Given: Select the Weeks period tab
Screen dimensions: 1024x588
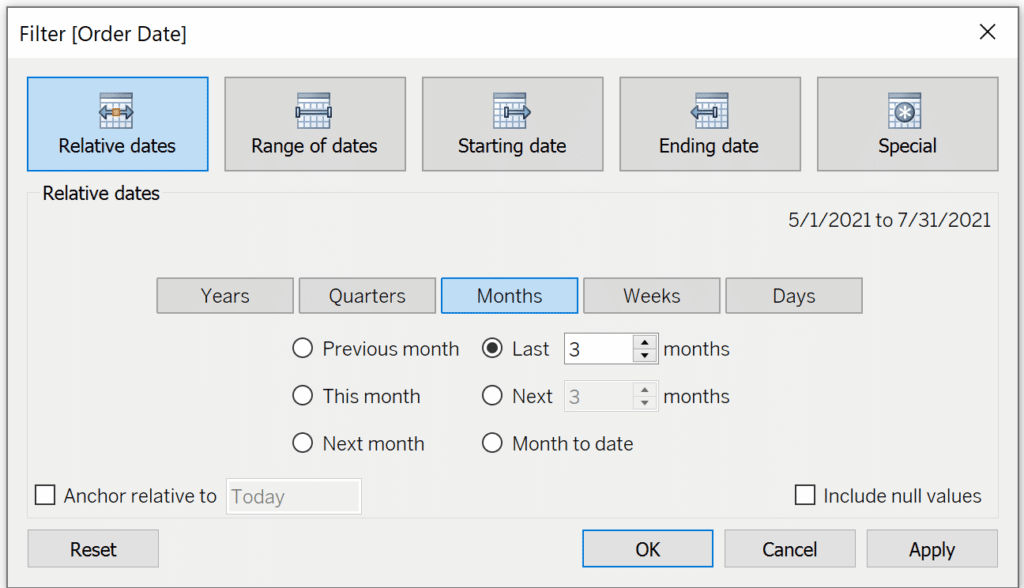Looking at the screenshot, I should tap(652, 296).
